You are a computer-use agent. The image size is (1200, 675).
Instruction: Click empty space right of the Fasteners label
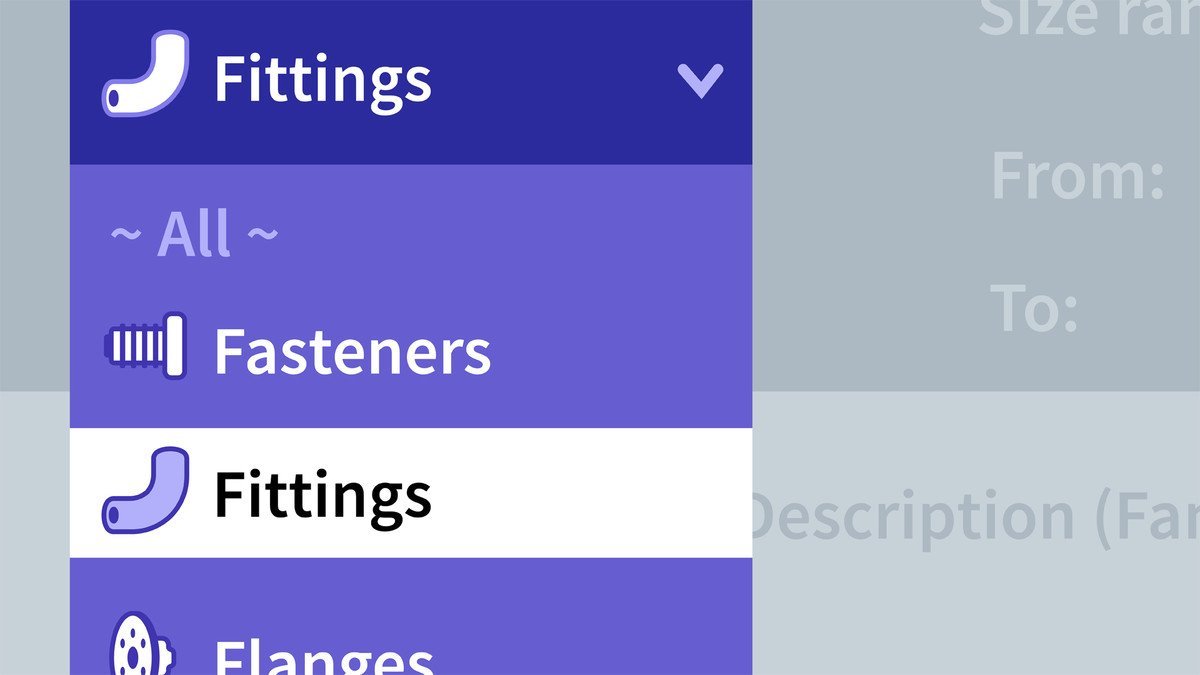tap(620, 351)
